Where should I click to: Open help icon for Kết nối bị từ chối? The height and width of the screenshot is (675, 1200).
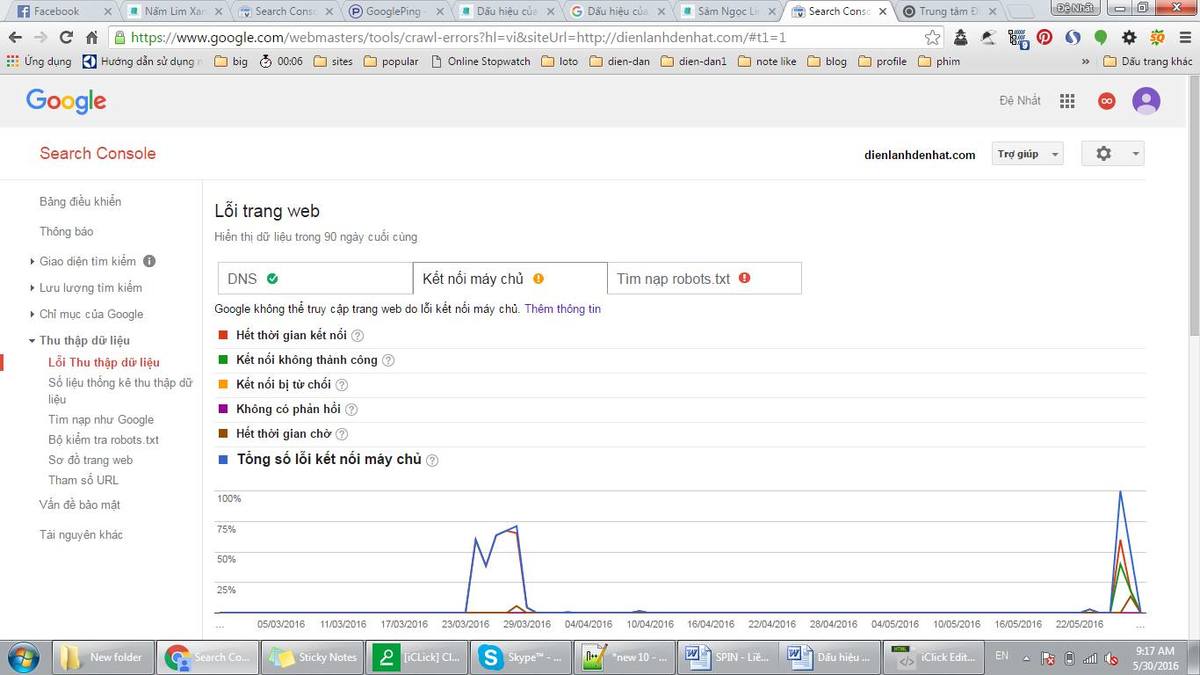click(342, 385)
